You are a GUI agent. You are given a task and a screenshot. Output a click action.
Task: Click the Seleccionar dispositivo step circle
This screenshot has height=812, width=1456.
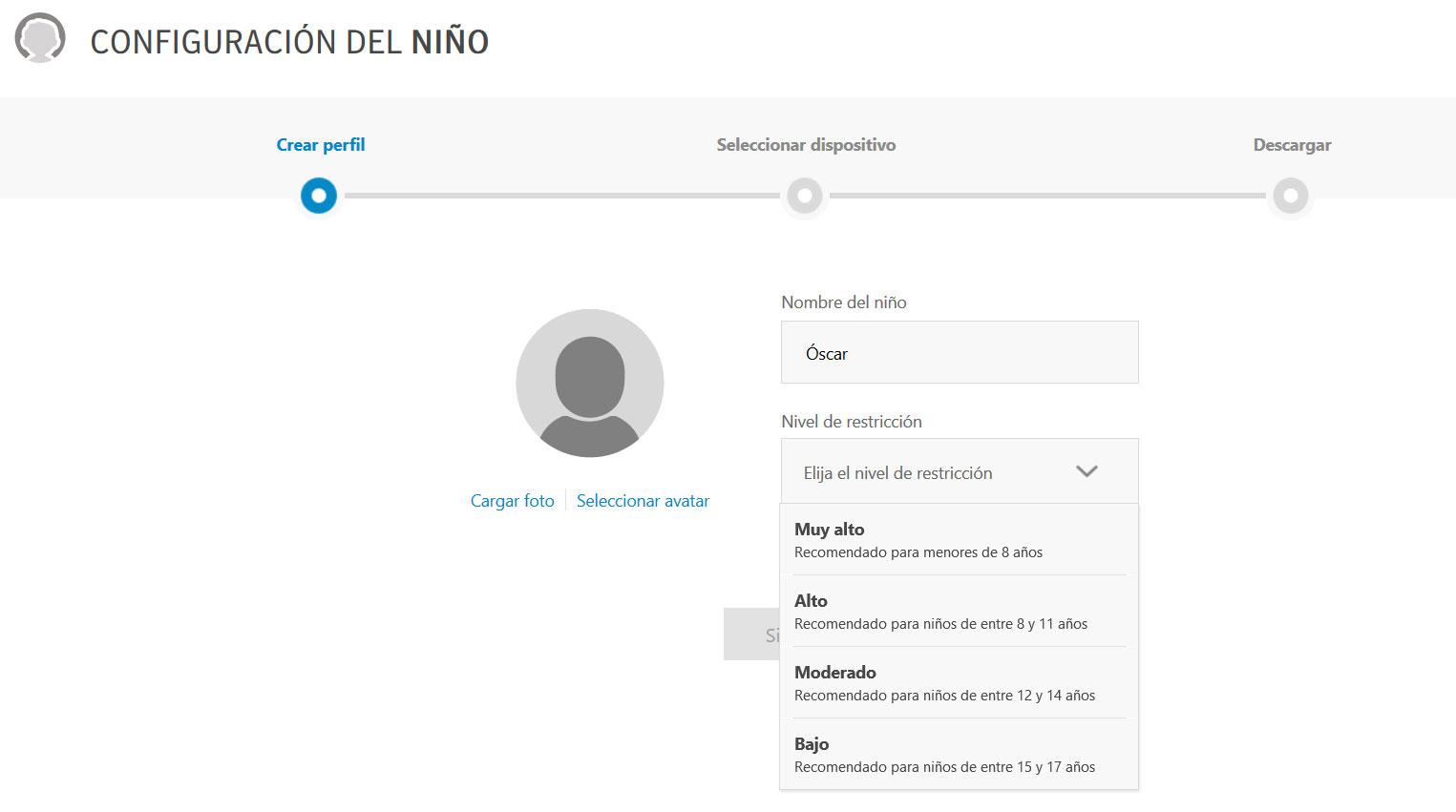[805, 196]
